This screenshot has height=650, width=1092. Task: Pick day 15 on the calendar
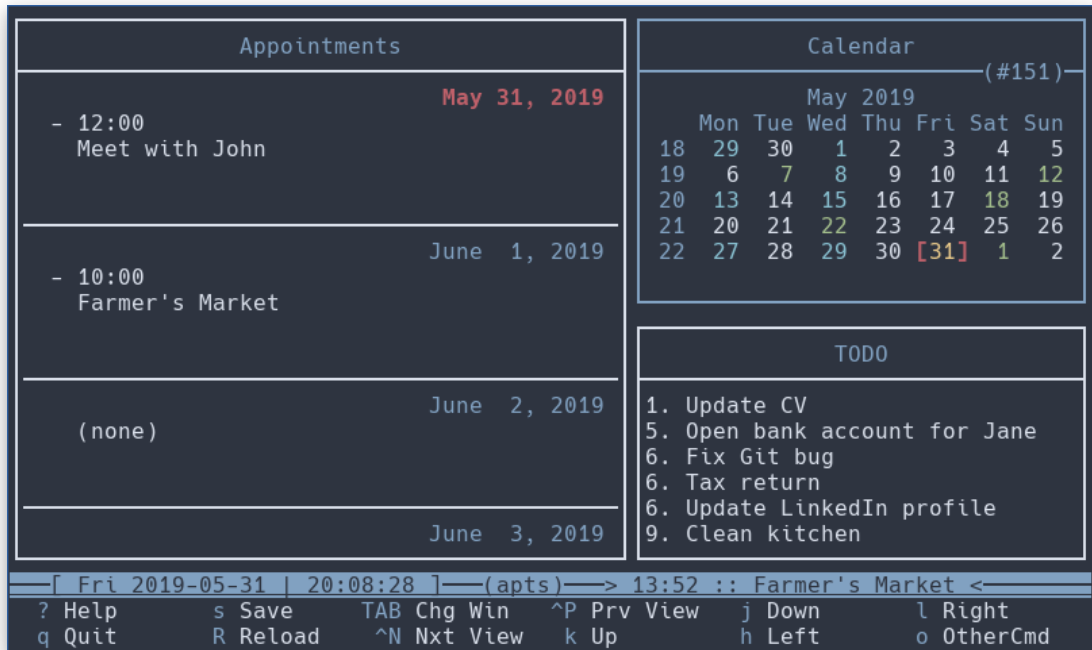click(x=833, y=201)
